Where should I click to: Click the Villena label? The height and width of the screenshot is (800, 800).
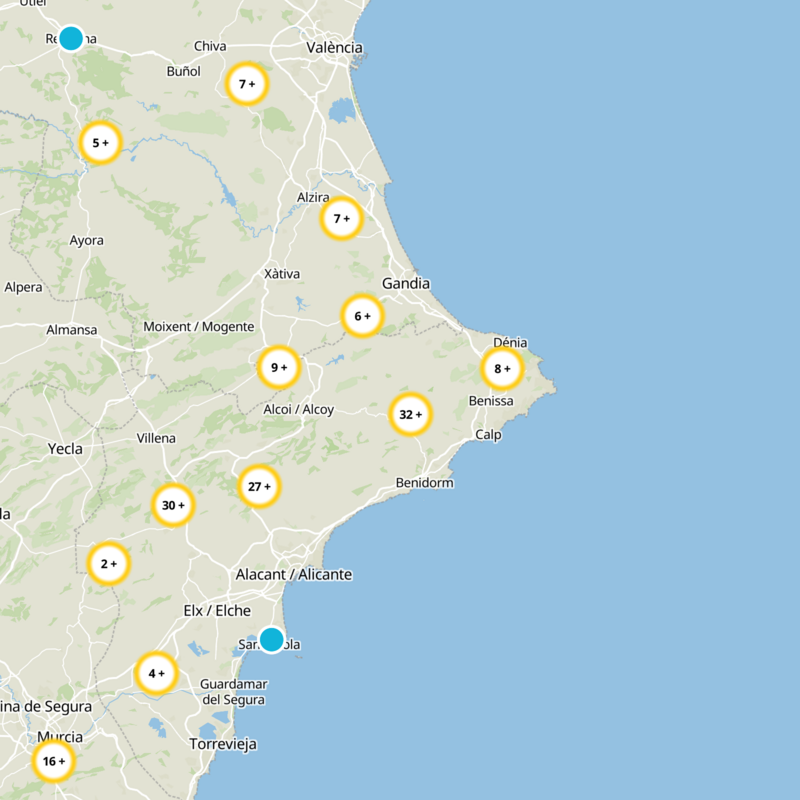156,438
